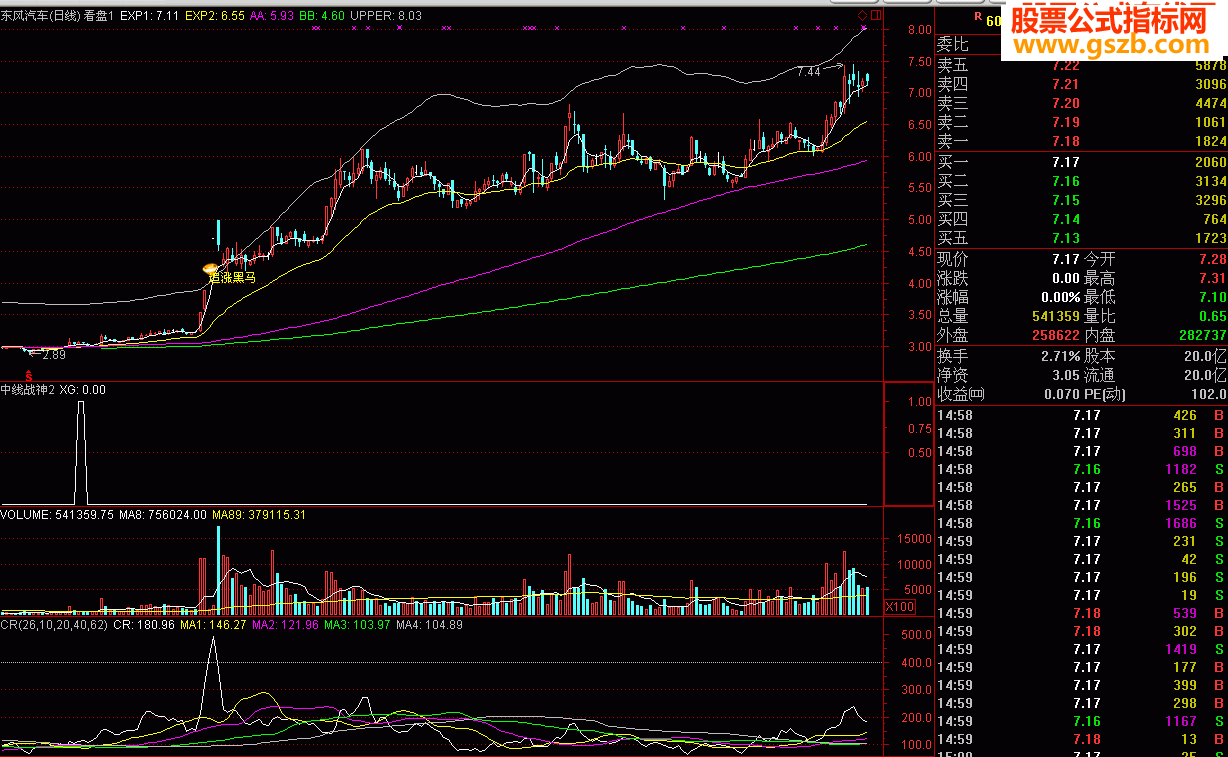This screenshot has height=757, width=1228.
Task: Click the 委比 row label
Action: 953,45
